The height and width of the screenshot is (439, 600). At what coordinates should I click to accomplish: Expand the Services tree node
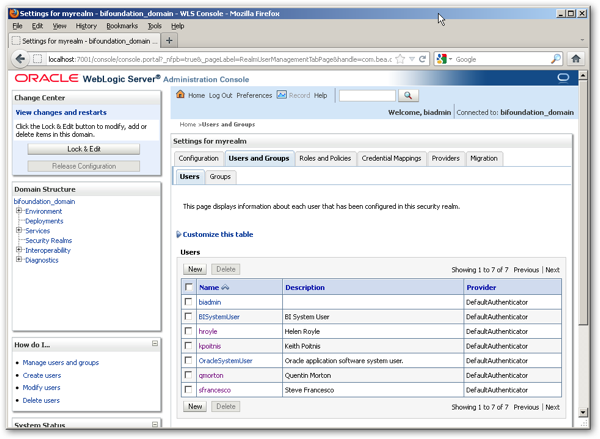pos(18,230)
